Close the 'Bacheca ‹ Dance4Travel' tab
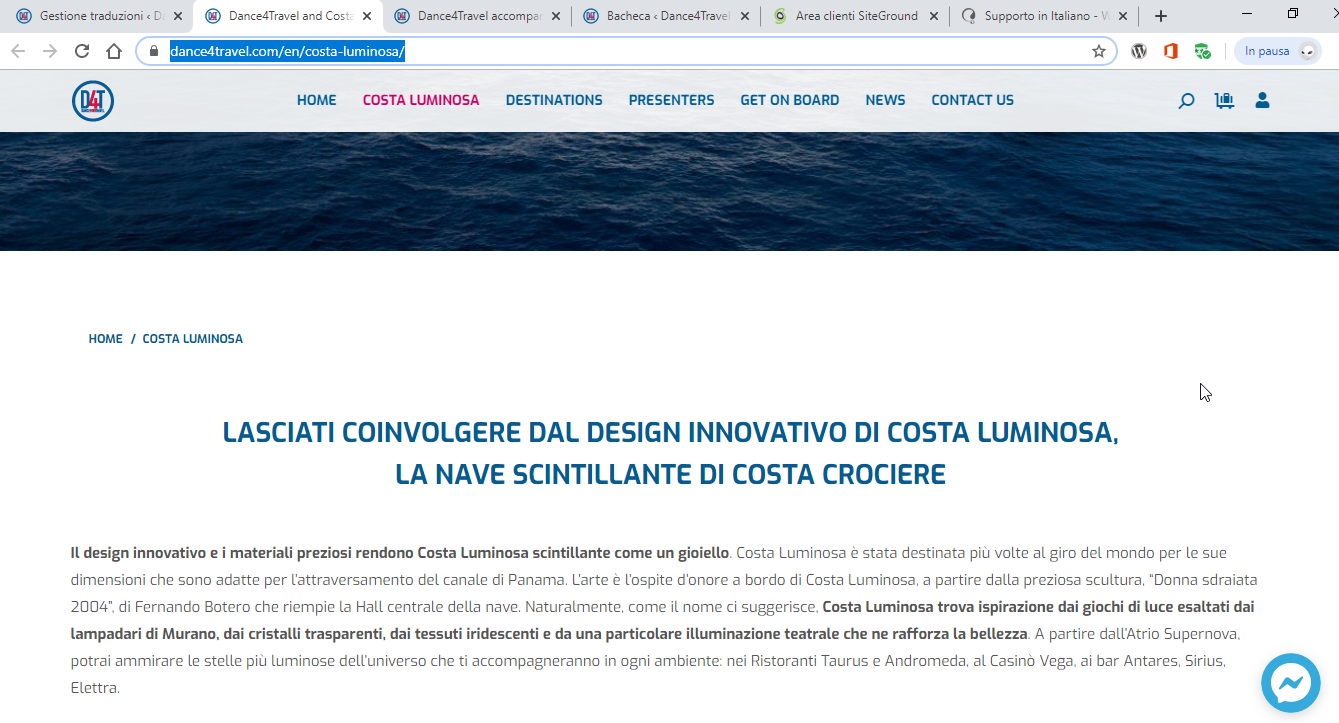Viewport: 1339px width, 723px height. [x=745, y=16]
